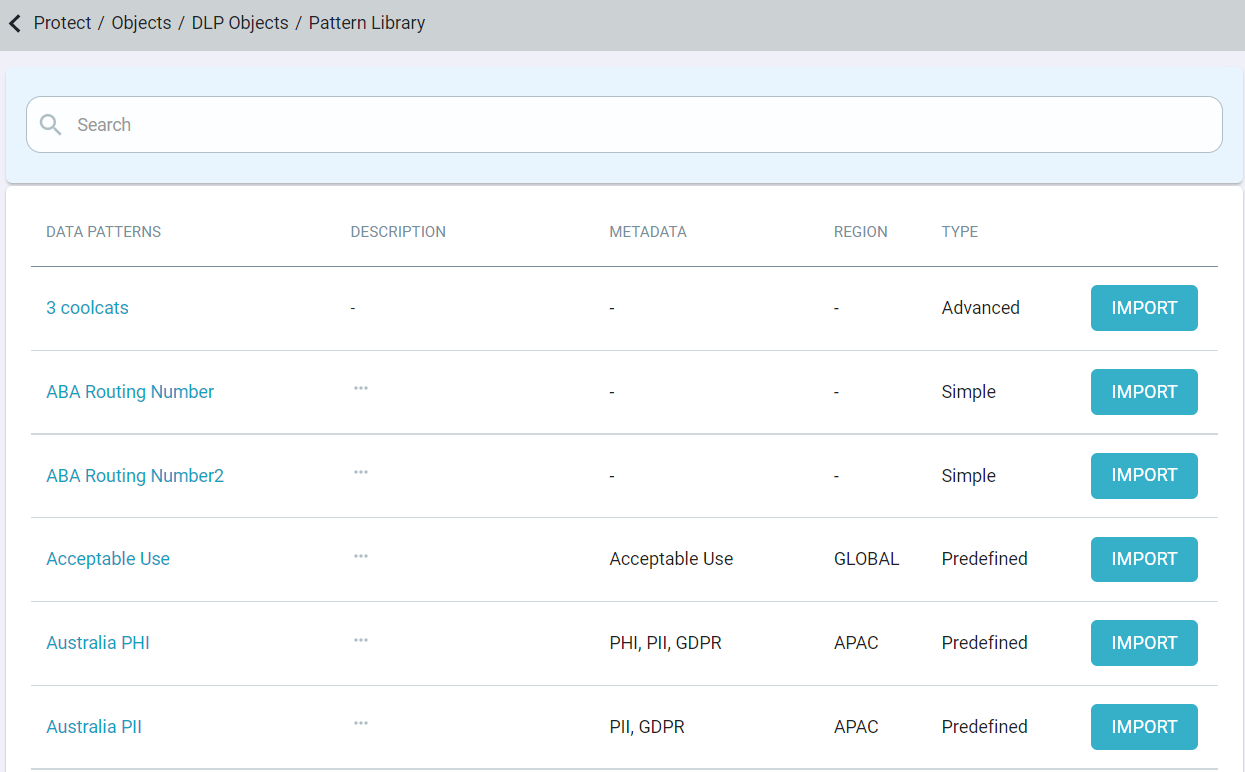The width and height of the screenshot is (1245, 772).
Task: Import the ABA Routing Number pattern
Action: [x=1144, y=392]
